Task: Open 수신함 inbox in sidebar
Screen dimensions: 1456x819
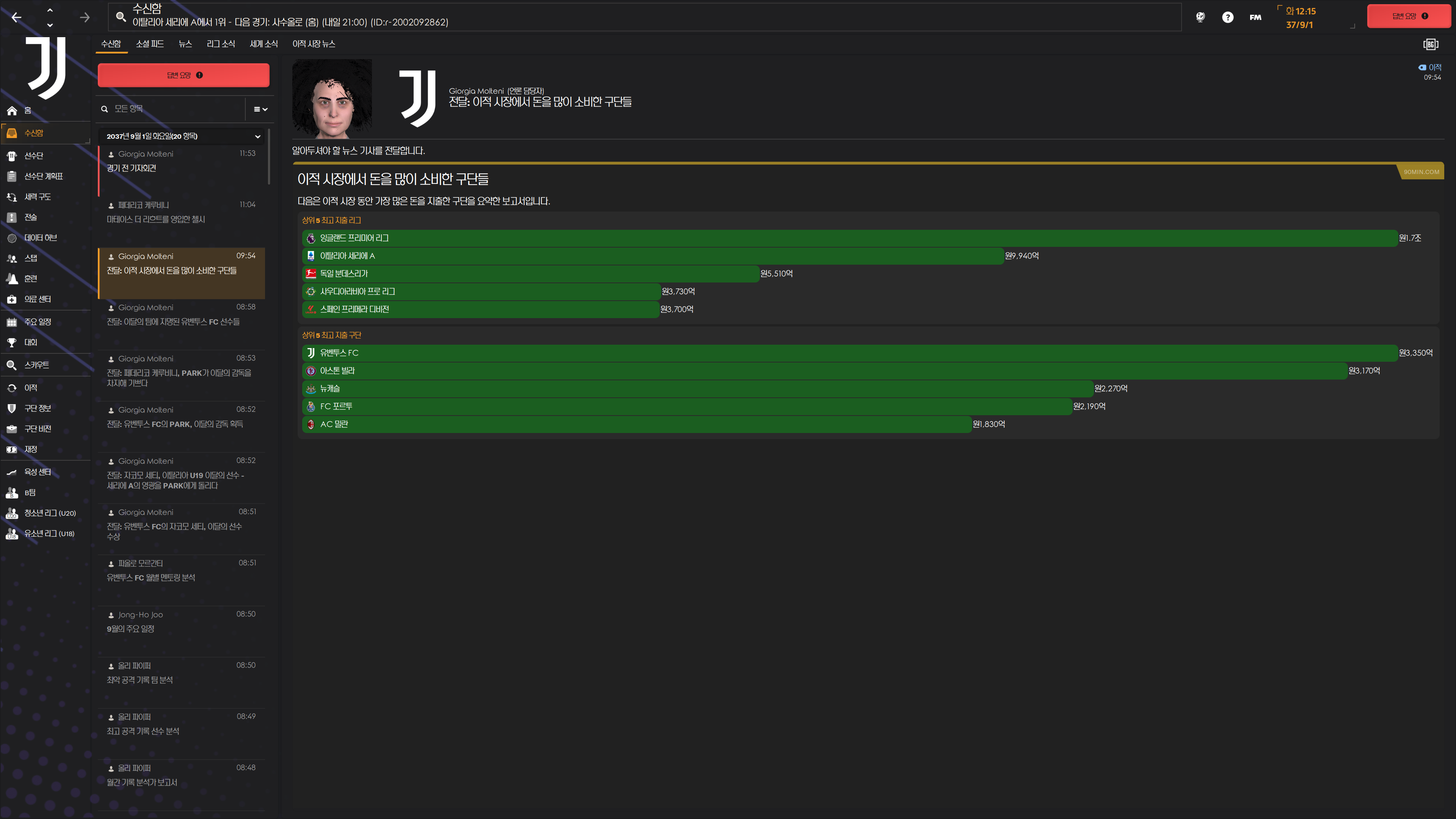Action: pos(45,133)
